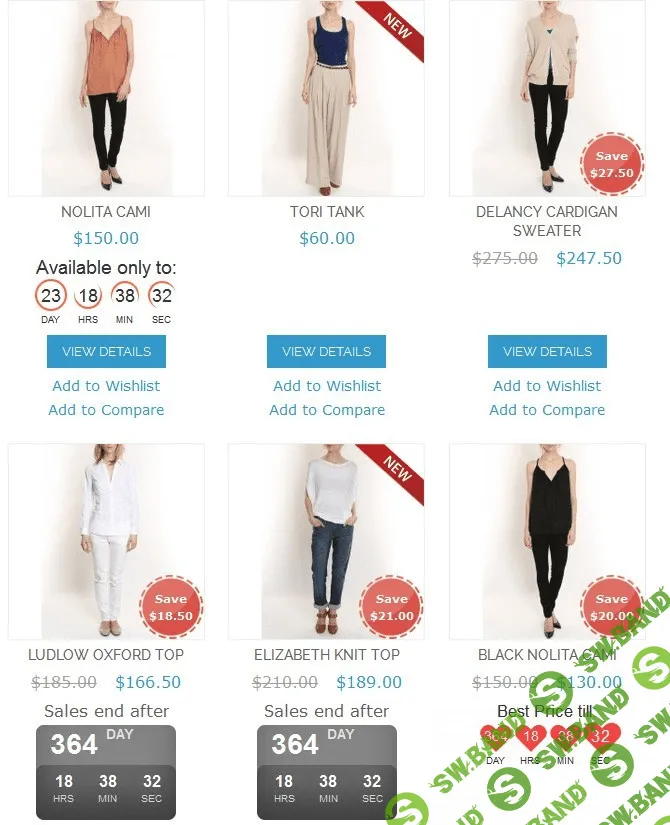The width and height of the screenshot is (670, 825).
Task: Open the Delancy Cardigan Sweater title link
Action: 547,221
